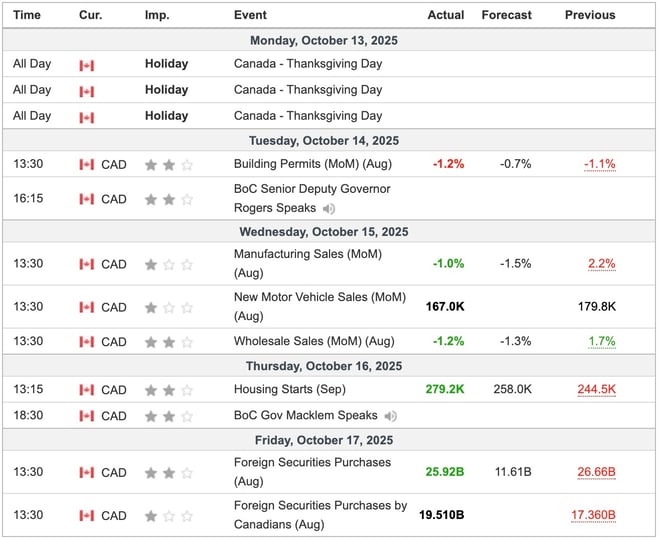This screenshot has height=539, width=658.
Task: Click Canada flag in Housing Starts row
Action: 87,390
